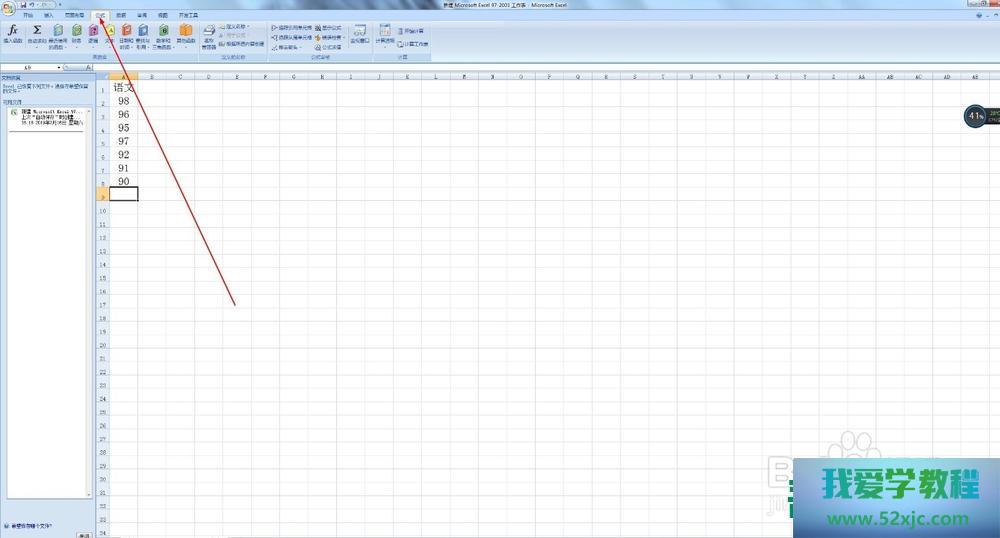The height and width of the screenshot is (538, 1000).
Task: Click Trace Precedents in formula auditing
Action: click(x=292, y=27)
